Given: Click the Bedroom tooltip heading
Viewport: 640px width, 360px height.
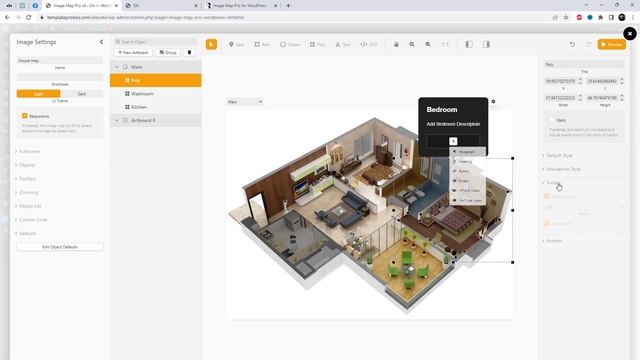Looking at the screenshot, I should click(x=442, y=109).
